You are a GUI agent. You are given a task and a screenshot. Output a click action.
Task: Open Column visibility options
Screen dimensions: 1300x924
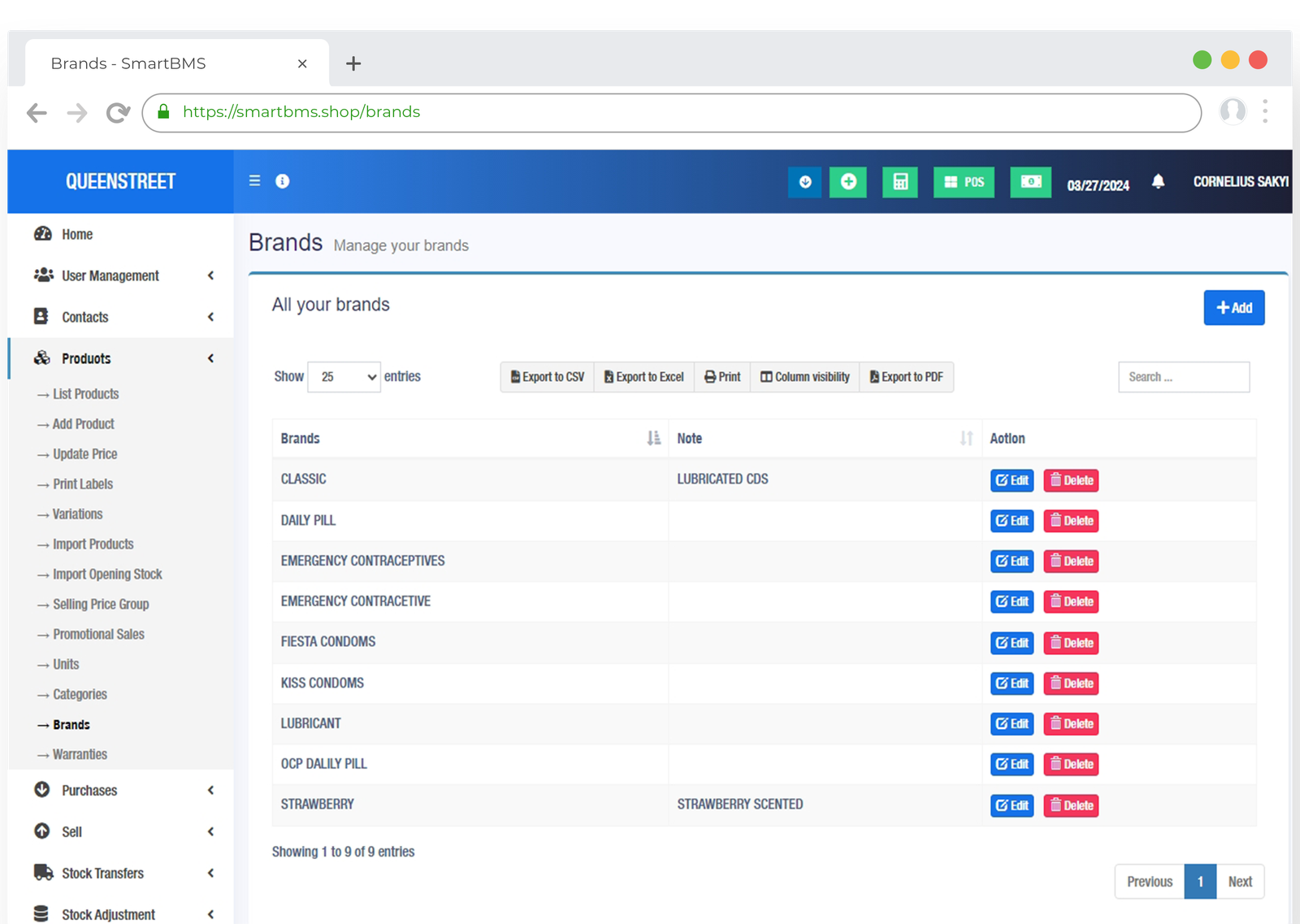pyautogui.click(x=804, y=377)
